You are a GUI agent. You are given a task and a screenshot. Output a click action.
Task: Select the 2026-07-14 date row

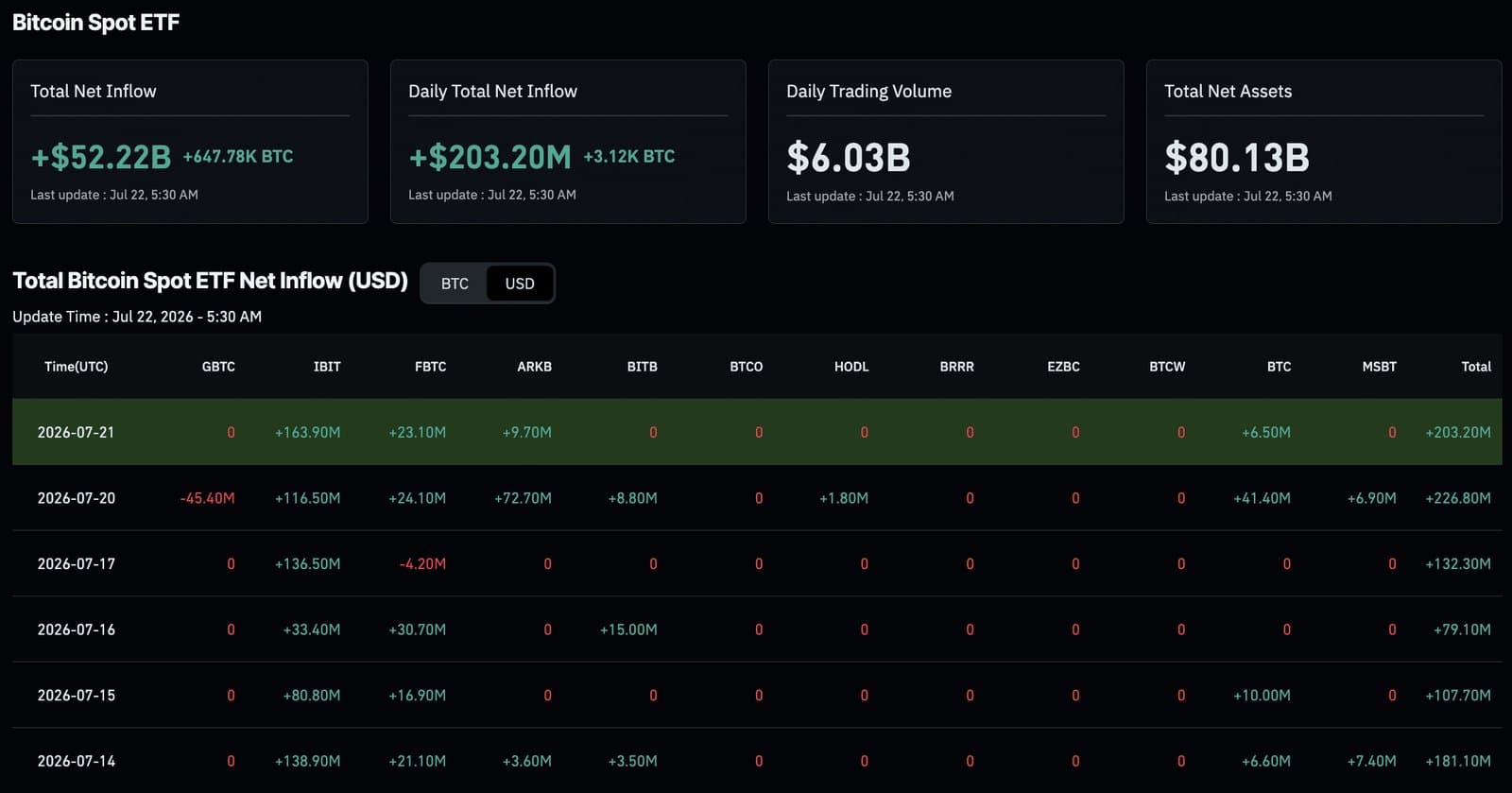click(x=757, y=760)
